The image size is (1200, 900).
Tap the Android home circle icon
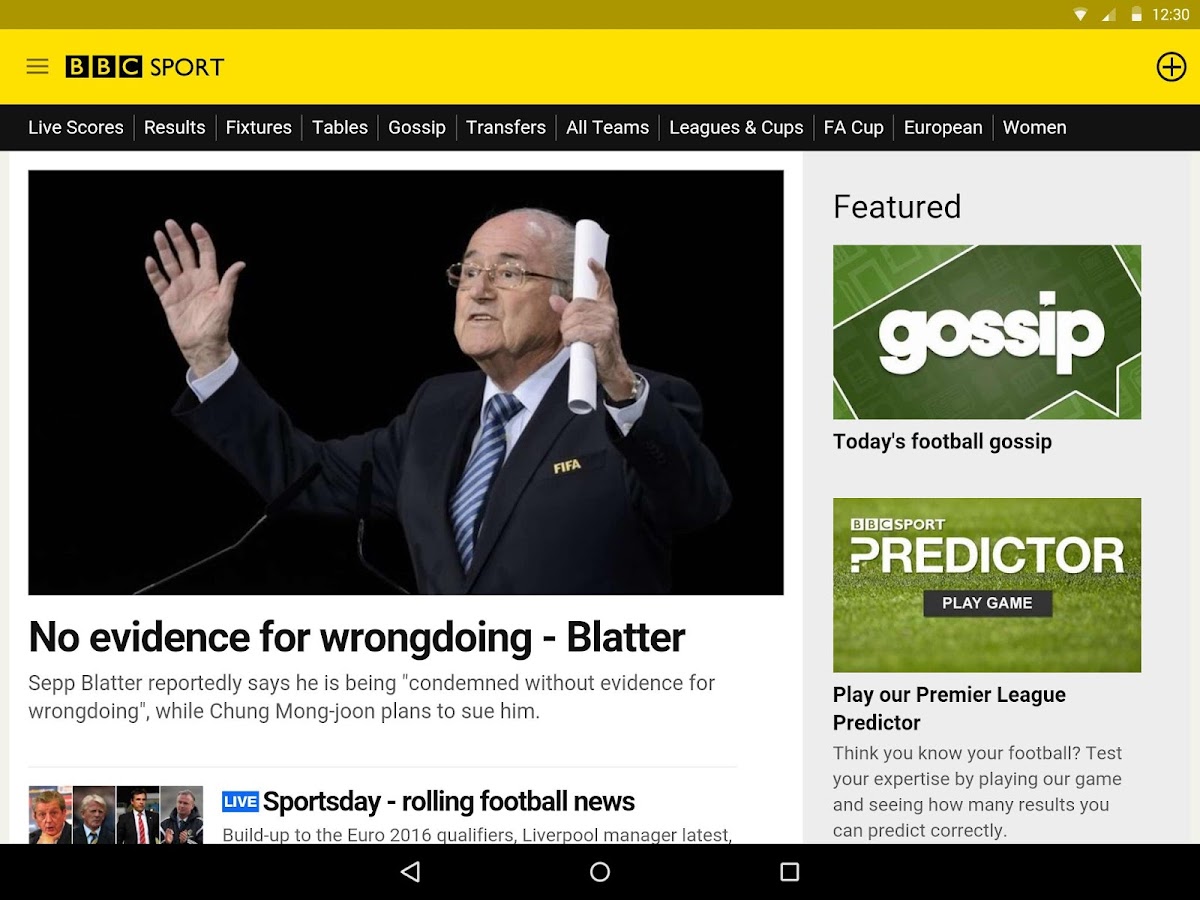pyautogui.click(x=600, y=872)
